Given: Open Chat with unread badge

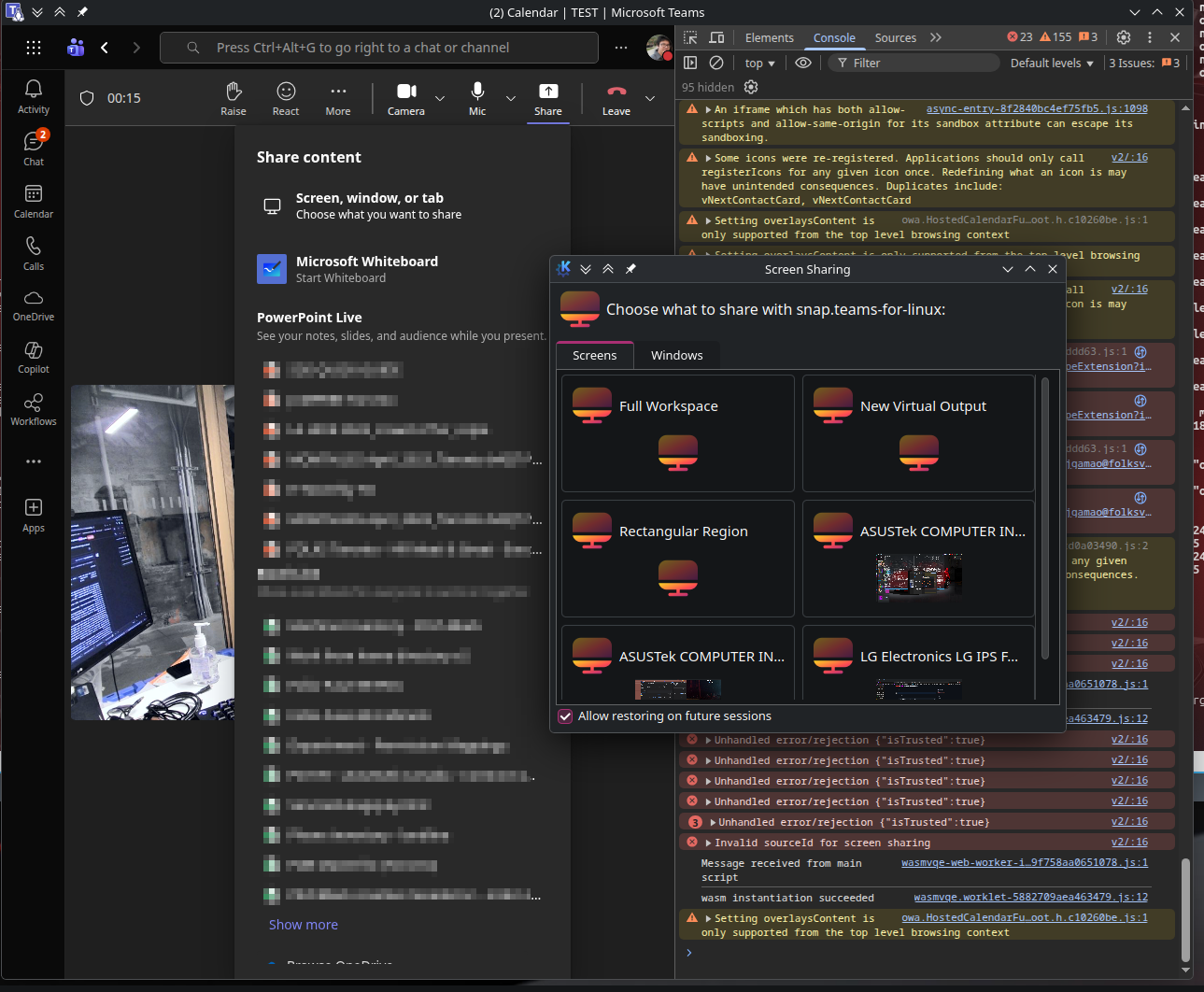Looking at the screenshot, I should click(34, 149).
